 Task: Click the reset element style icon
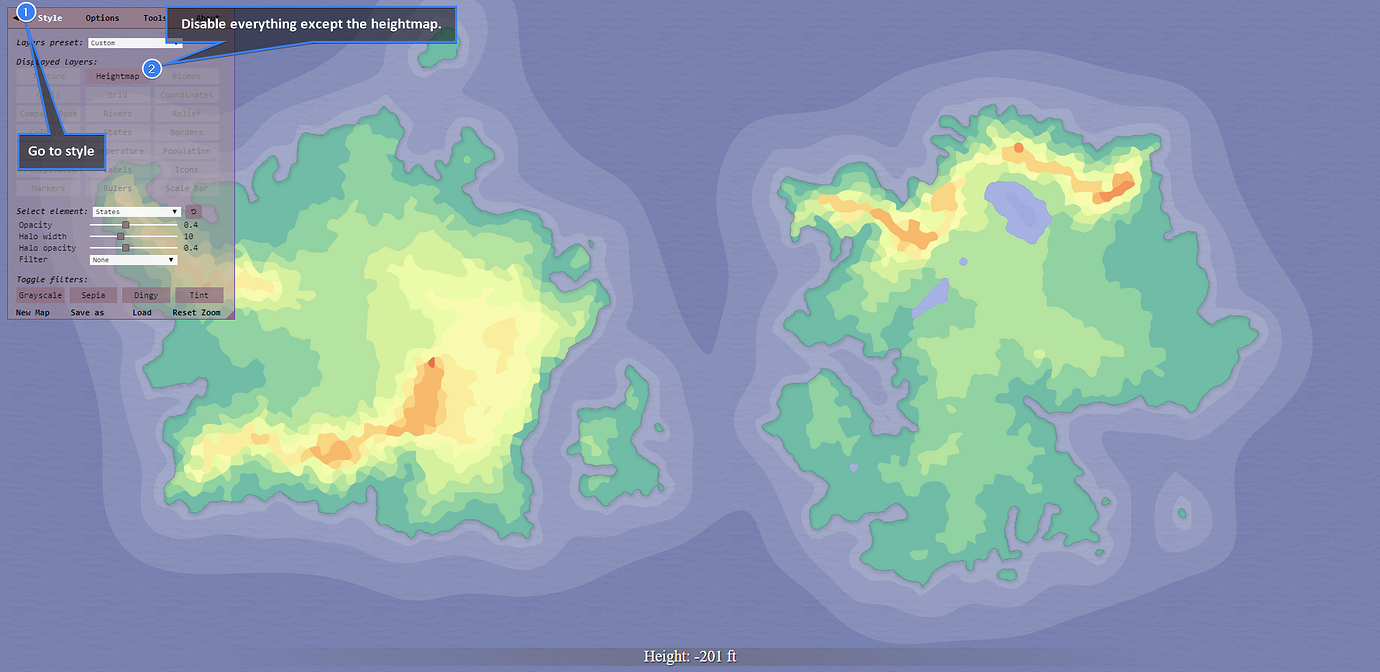click(x=193, y=211)
